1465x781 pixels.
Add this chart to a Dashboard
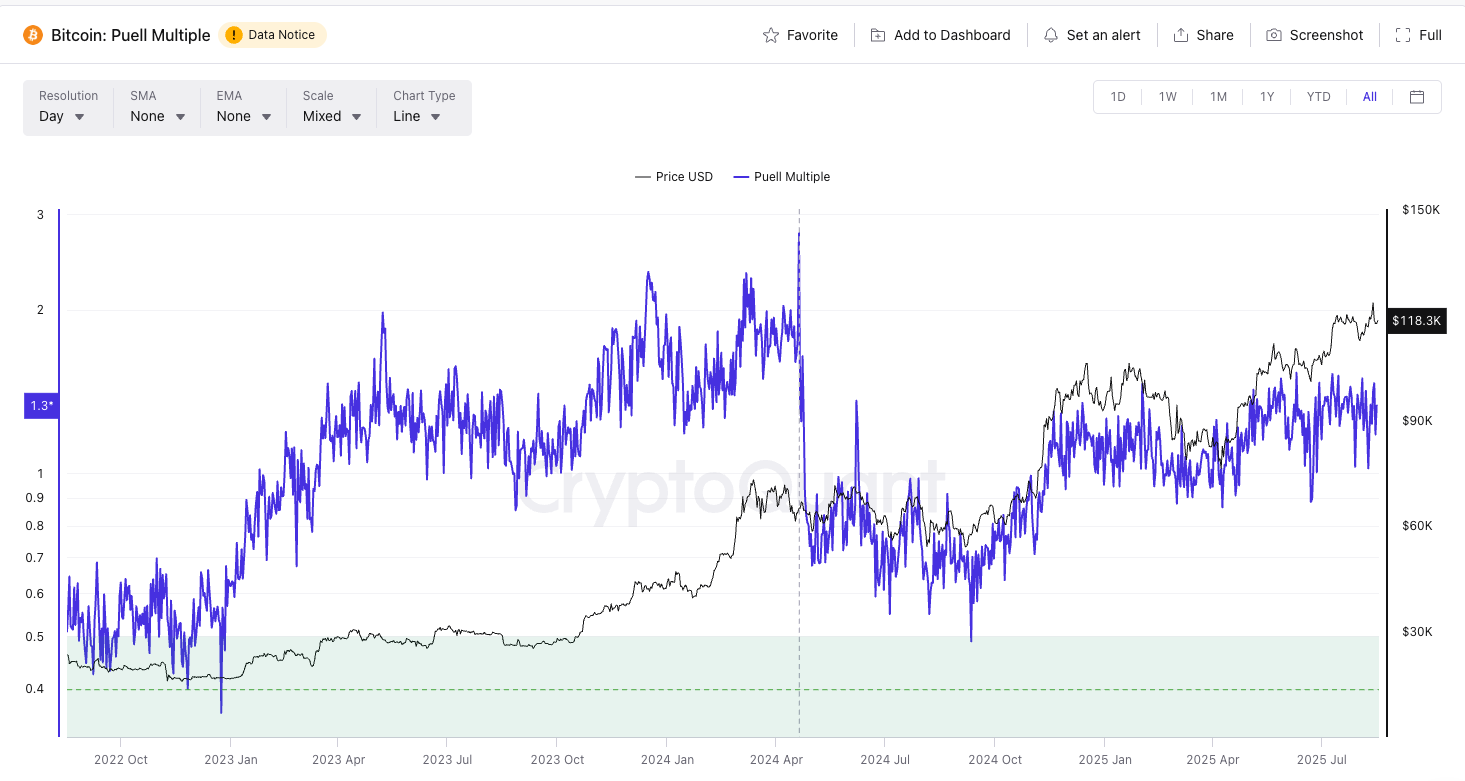[x=940, y=35]
